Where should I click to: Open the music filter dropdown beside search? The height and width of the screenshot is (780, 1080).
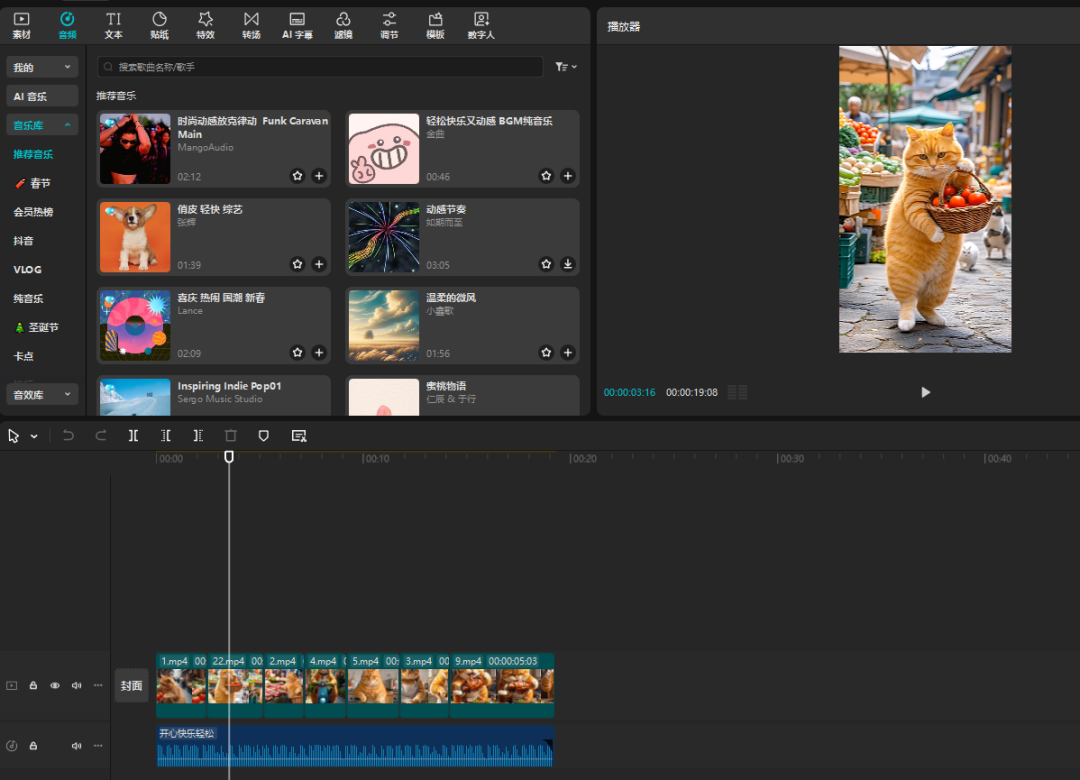(x=566, y=67)
